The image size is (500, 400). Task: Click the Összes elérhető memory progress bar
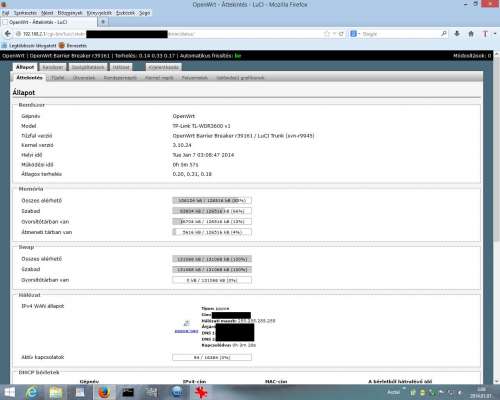[x=212, y=200]
